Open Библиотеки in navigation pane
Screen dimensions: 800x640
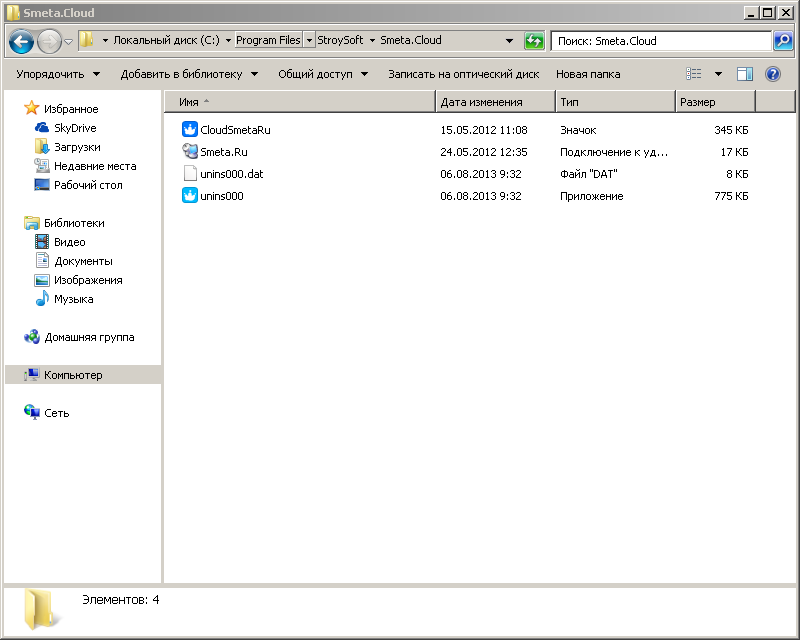pos(74,223)
